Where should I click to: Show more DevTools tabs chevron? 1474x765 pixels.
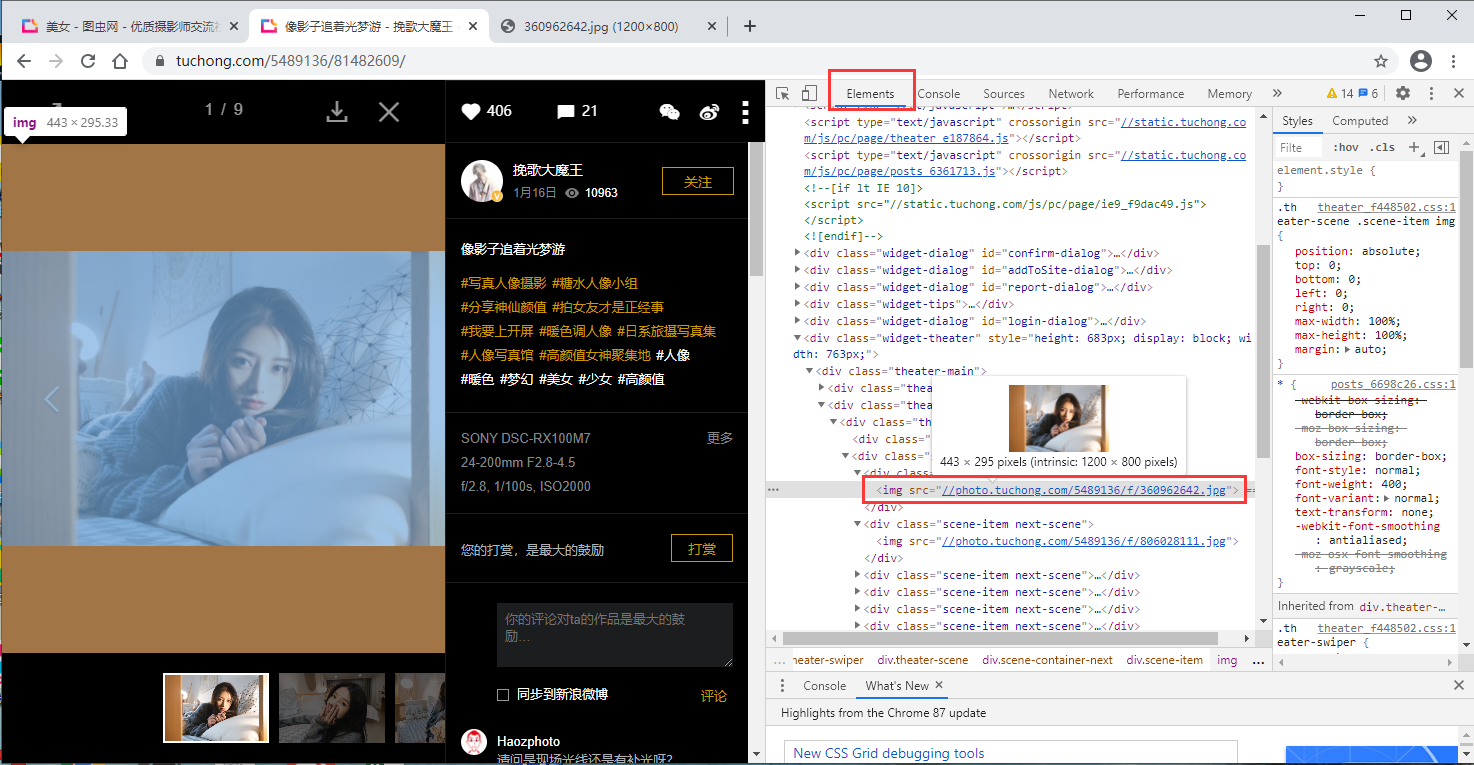click(1277, 93)
